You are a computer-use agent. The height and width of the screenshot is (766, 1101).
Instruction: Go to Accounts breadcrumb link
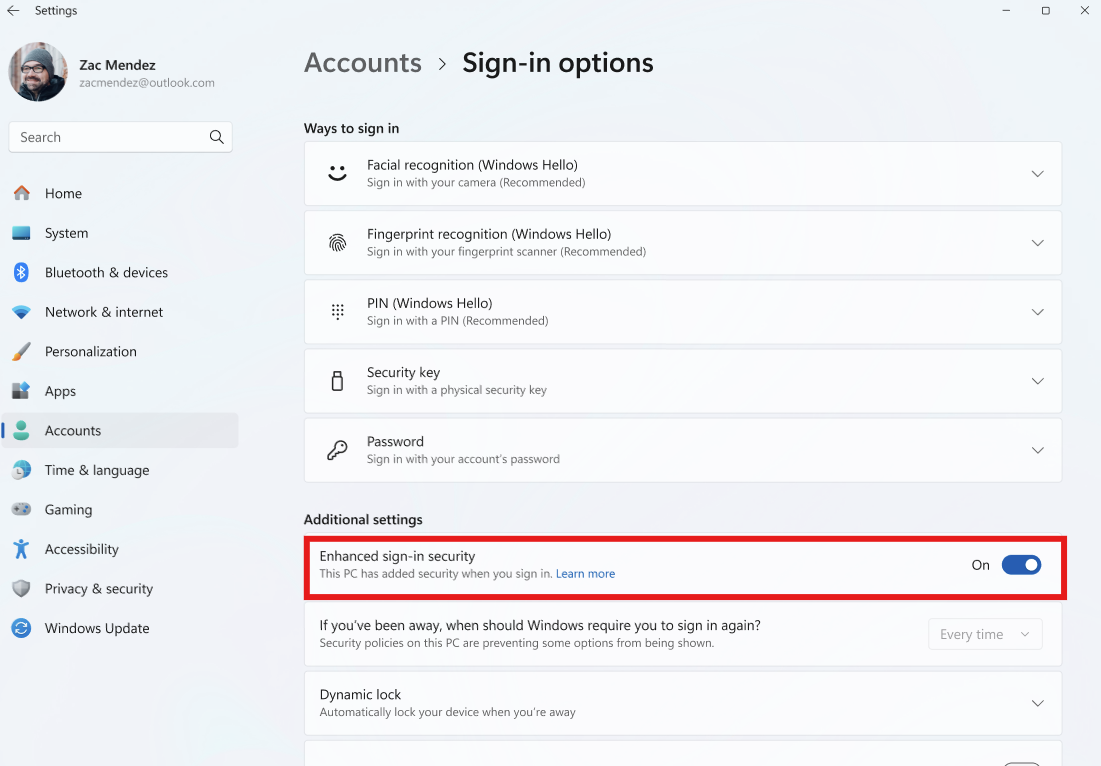tap(363, 63)
